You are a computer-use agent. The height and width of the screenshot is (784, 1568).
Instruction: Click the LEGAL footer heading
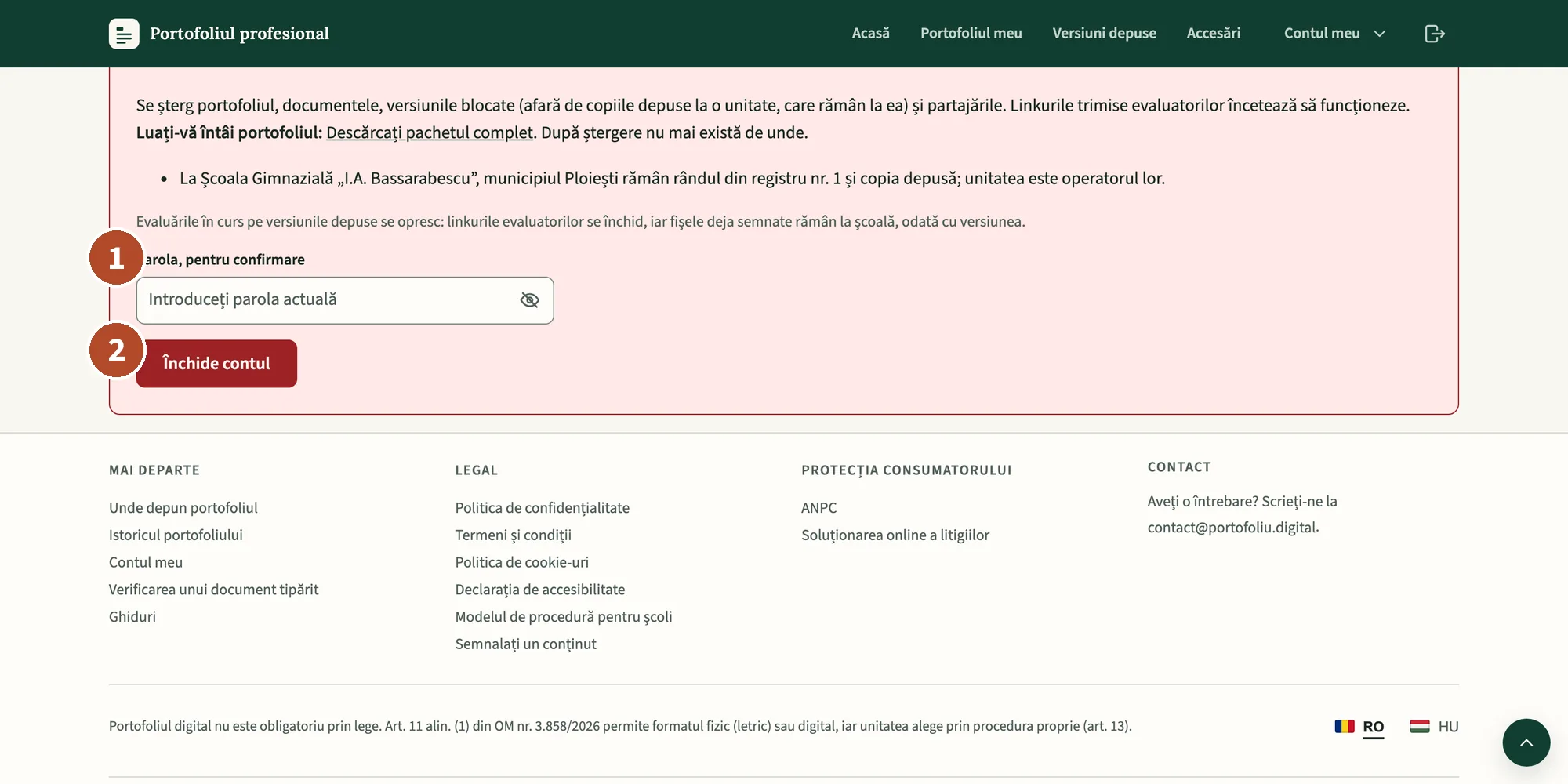[x=477, y=470]
